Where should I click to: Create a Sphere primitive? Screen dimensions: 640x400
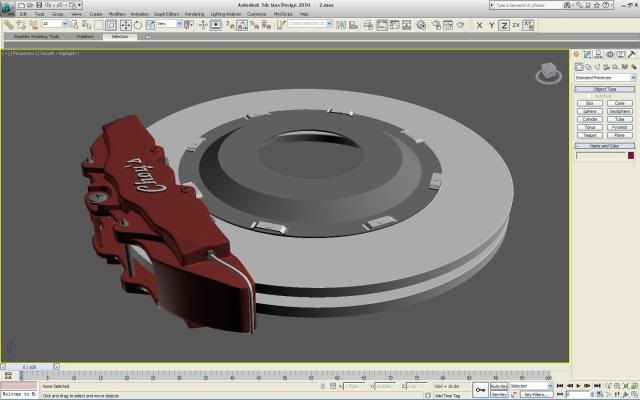(x=590, y=111)
